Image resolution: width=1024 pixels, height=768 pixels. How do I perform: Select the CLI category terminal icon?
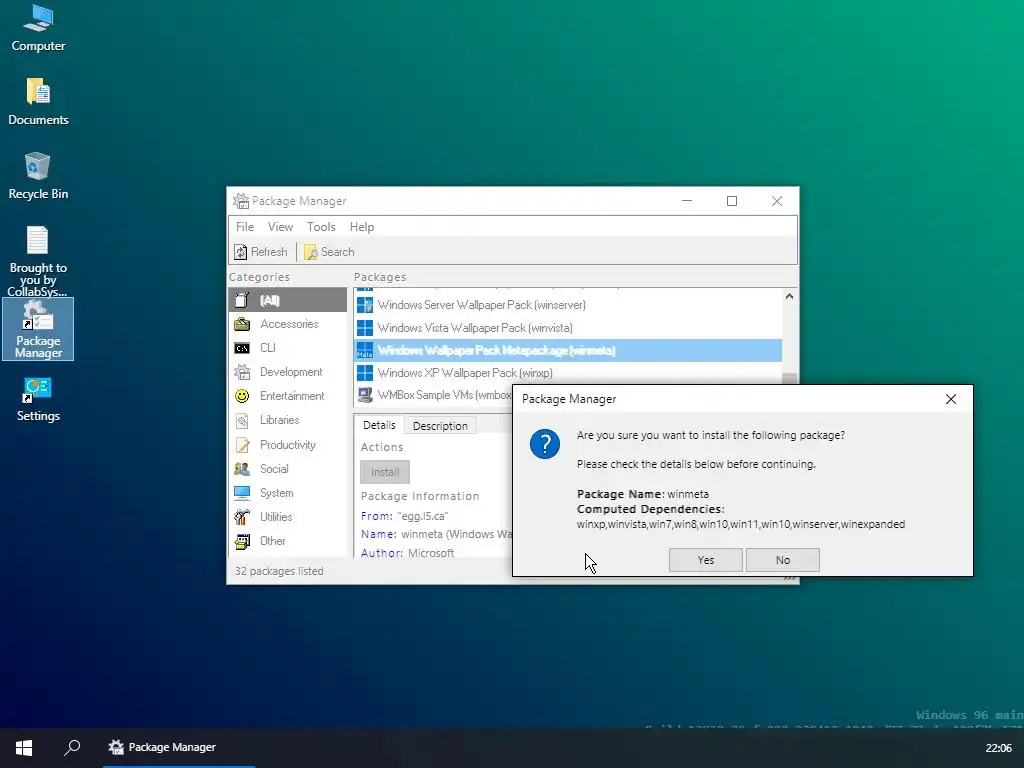pos(242,348)
